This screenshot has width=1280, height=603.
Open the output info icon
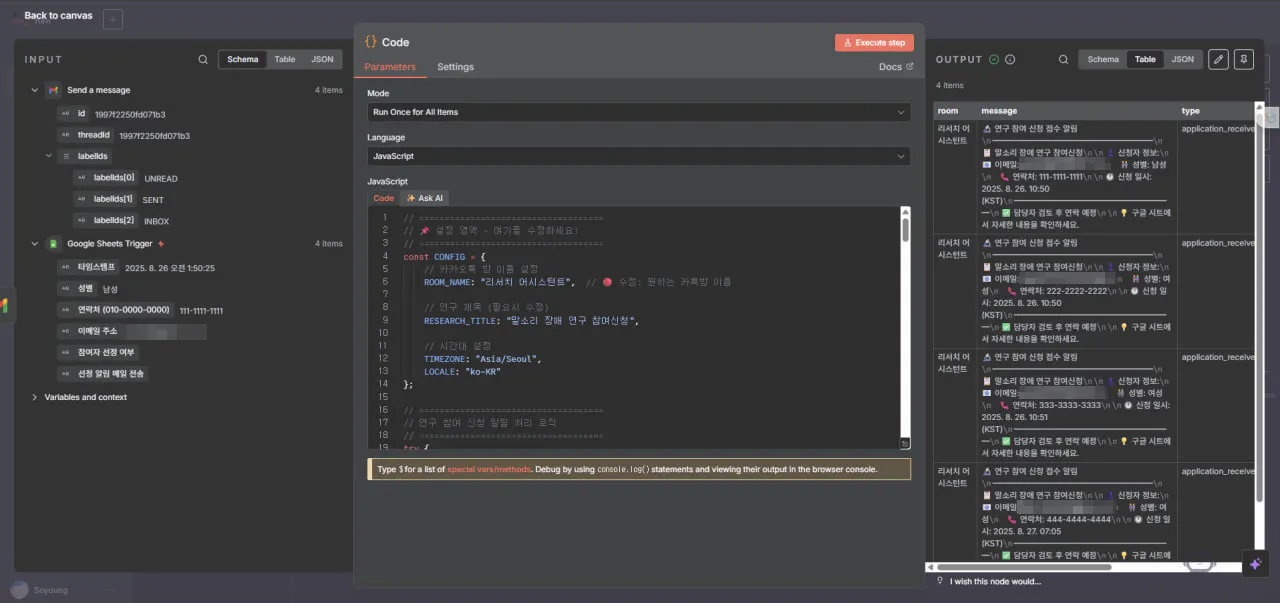click(x=1010, y=60)
